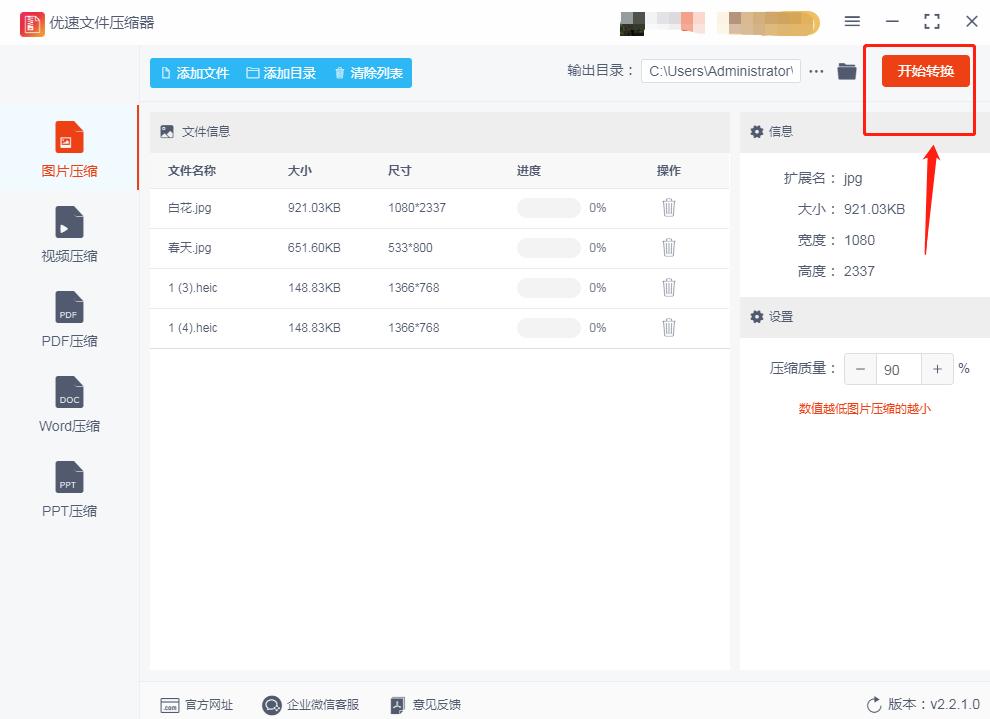Open the PDF压缩 tool

[68, 317]
